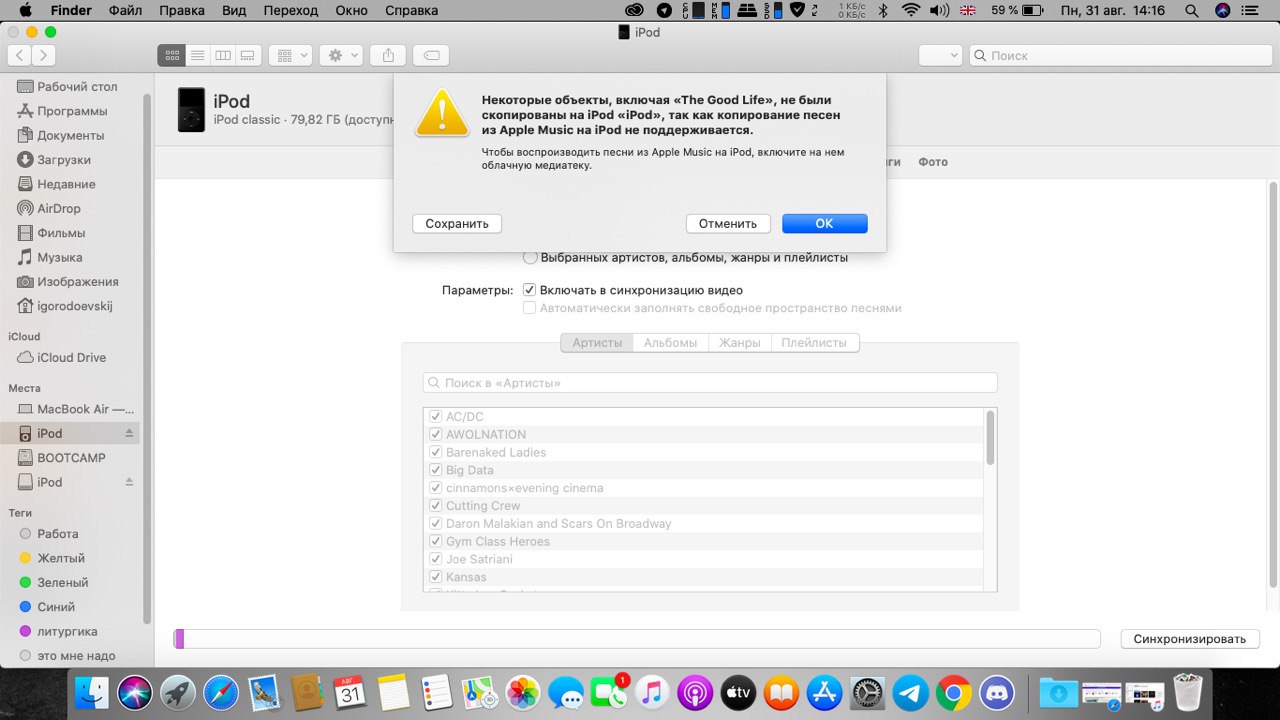Toggle the Big Data checkbox
This screenshot has height=720, width=1280.
pos(436,470)
